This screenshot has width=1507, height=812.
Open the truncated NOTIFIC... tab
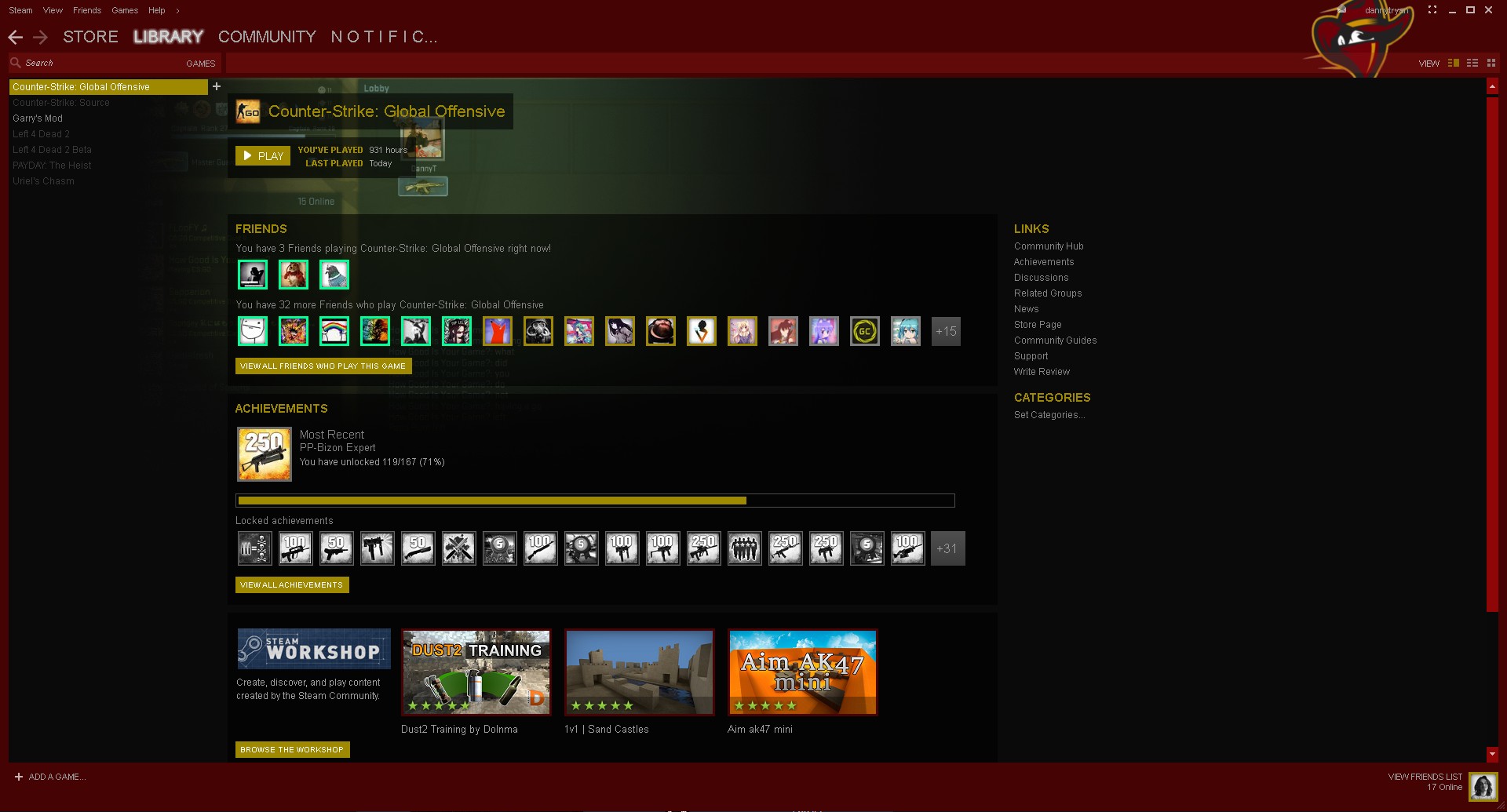pyautogui.click(x=384, y=37)
